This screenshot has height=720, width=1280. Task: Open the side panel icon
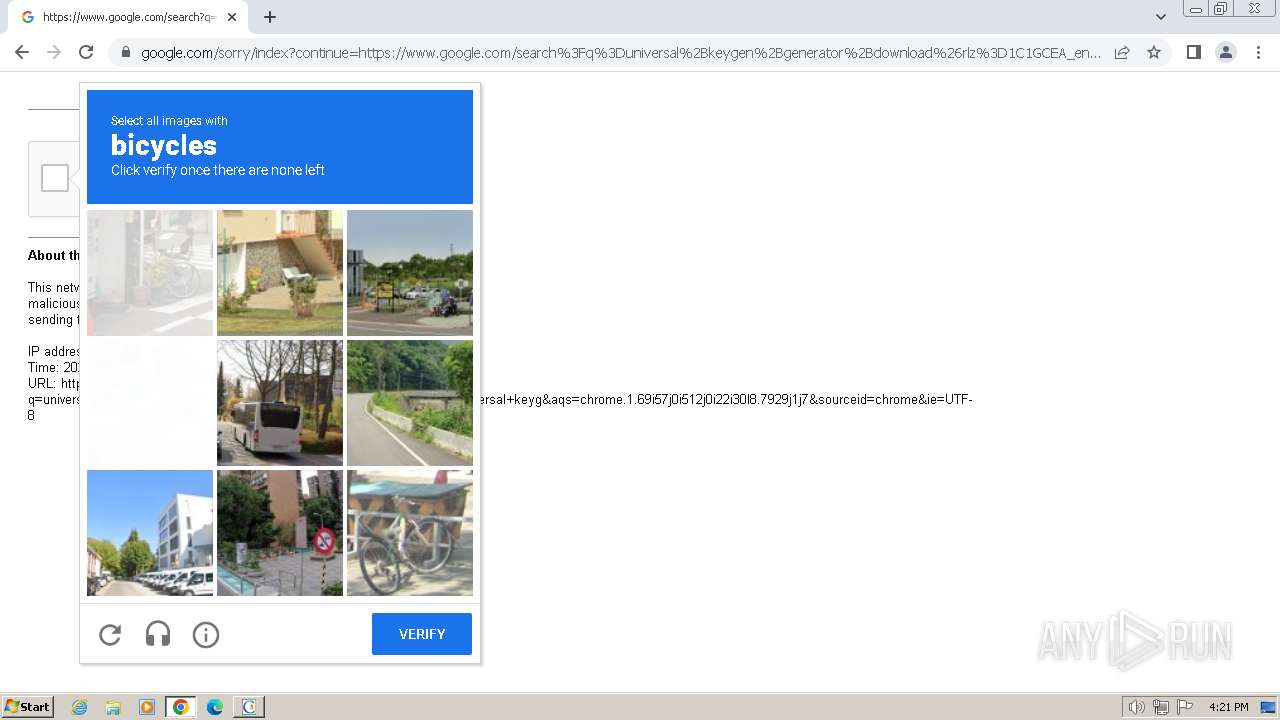pos(1193,52)
